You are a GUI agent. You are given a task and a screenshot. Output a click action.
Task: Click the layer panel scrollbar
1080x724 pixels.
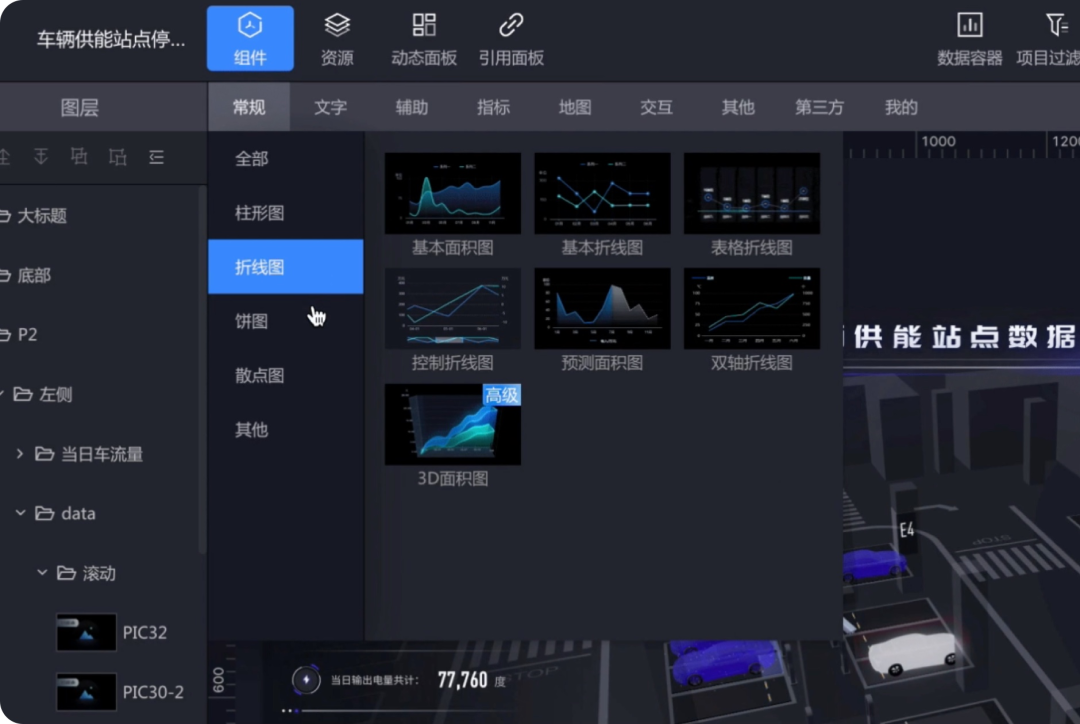pyautogui.click(x=202, y=369)
